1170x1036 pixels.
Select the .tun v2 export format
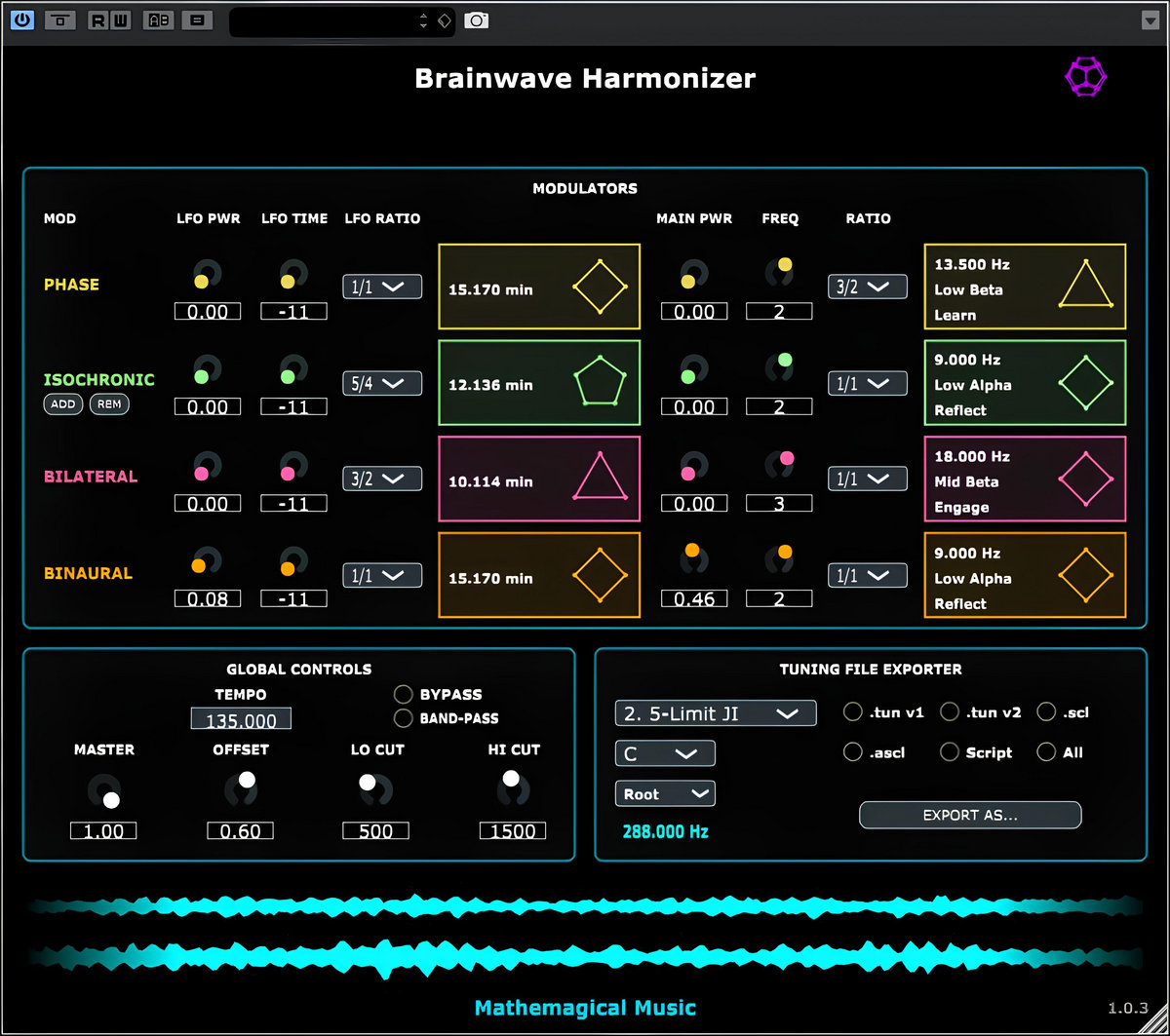(950, 711)
